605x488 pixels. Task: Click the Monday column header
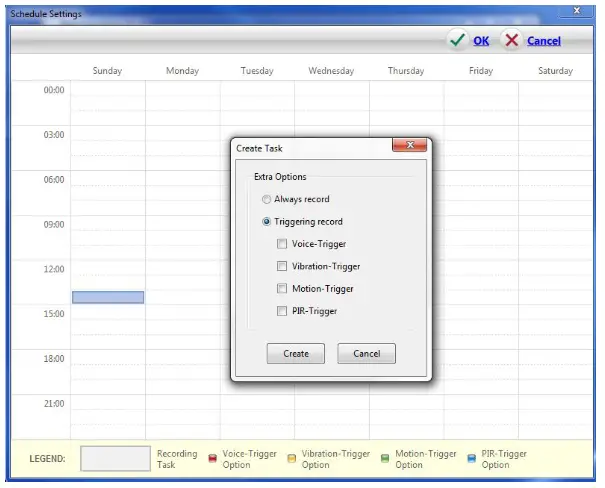coord(183,71)
